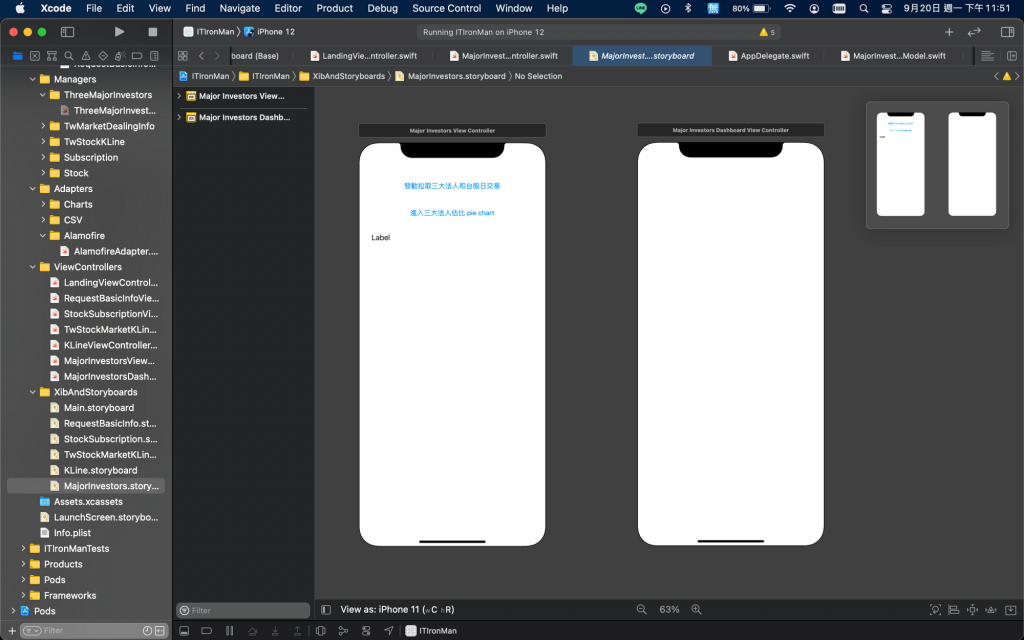Screen dimensions: 1024x640
Task: Select iPhone 12 run destination
Action: click(269, 32)
